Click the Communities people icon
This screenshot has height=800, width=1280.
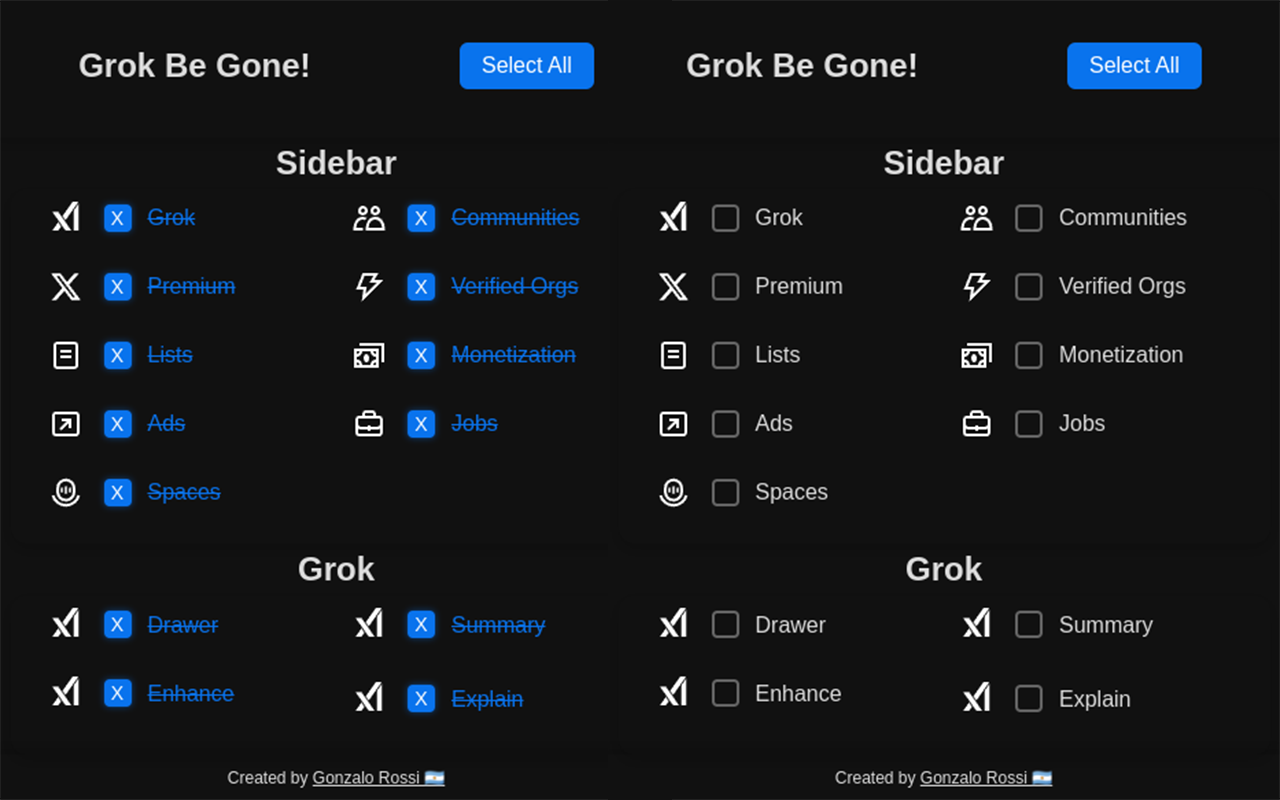(x=369, y=217)
